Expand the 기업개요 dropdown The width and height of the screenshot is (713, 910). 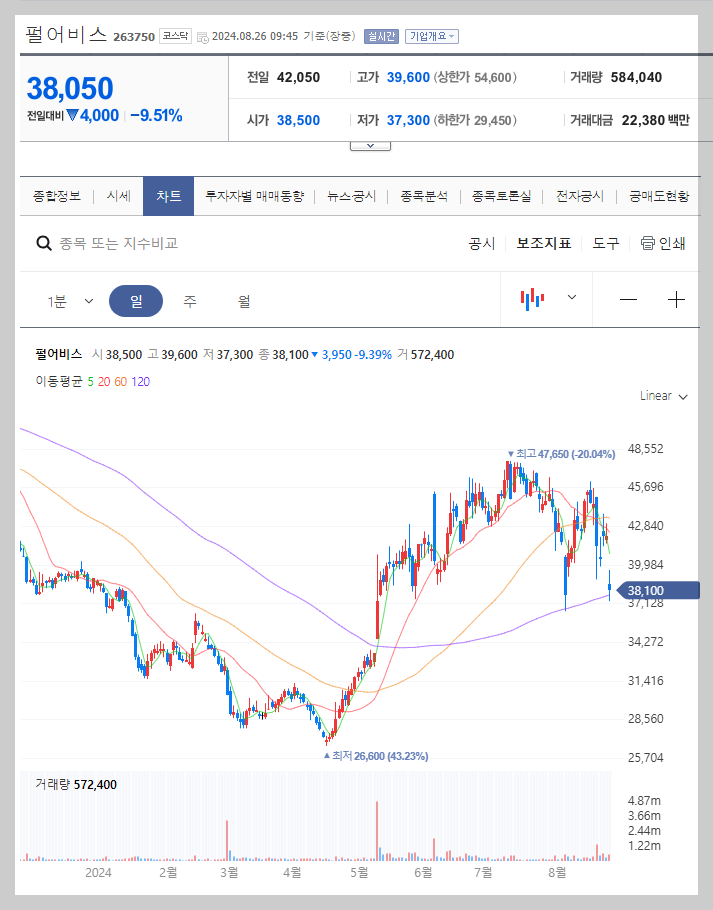point(432,36)
